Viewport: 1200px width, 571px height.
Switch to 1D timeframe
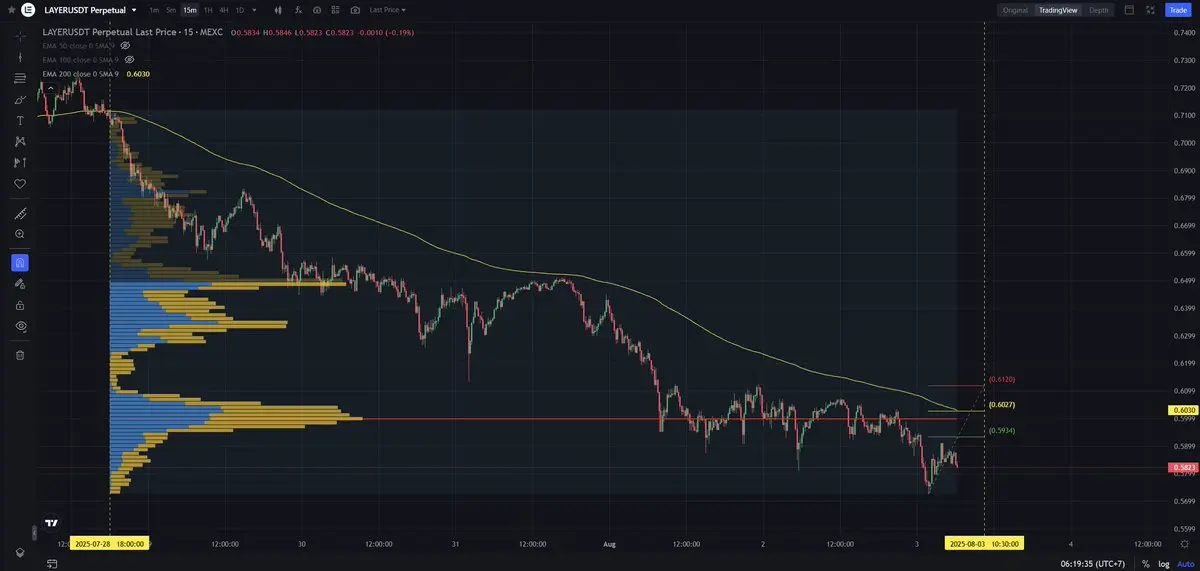click(x=240, y=10)
